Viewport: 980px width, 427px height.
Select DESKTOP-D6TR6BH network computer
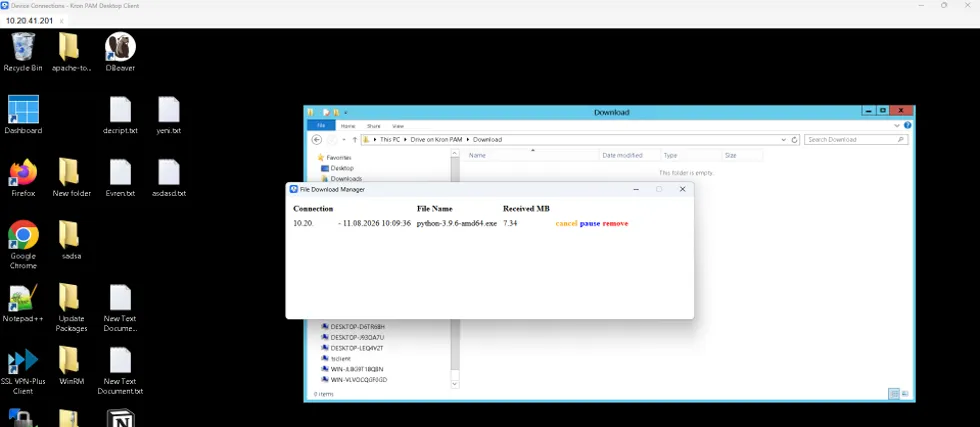click(x=353, y=326)
